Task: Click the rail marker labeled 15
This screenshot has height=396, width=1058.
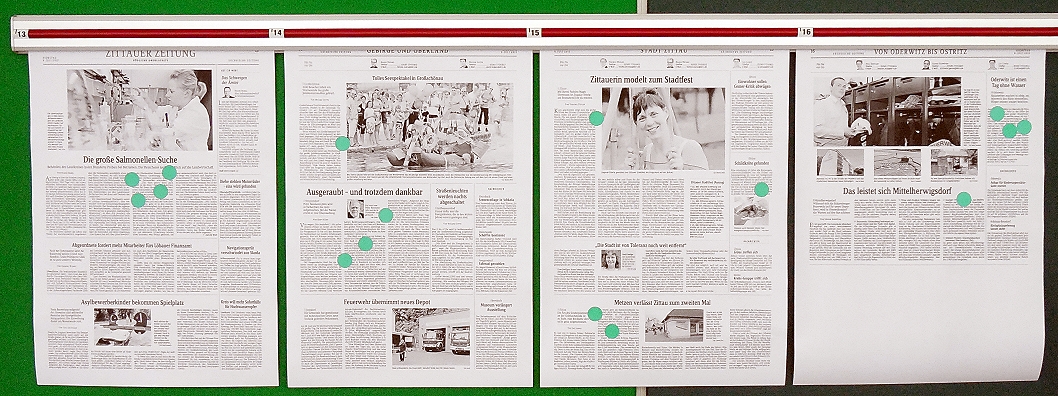Action: point(534,32)
